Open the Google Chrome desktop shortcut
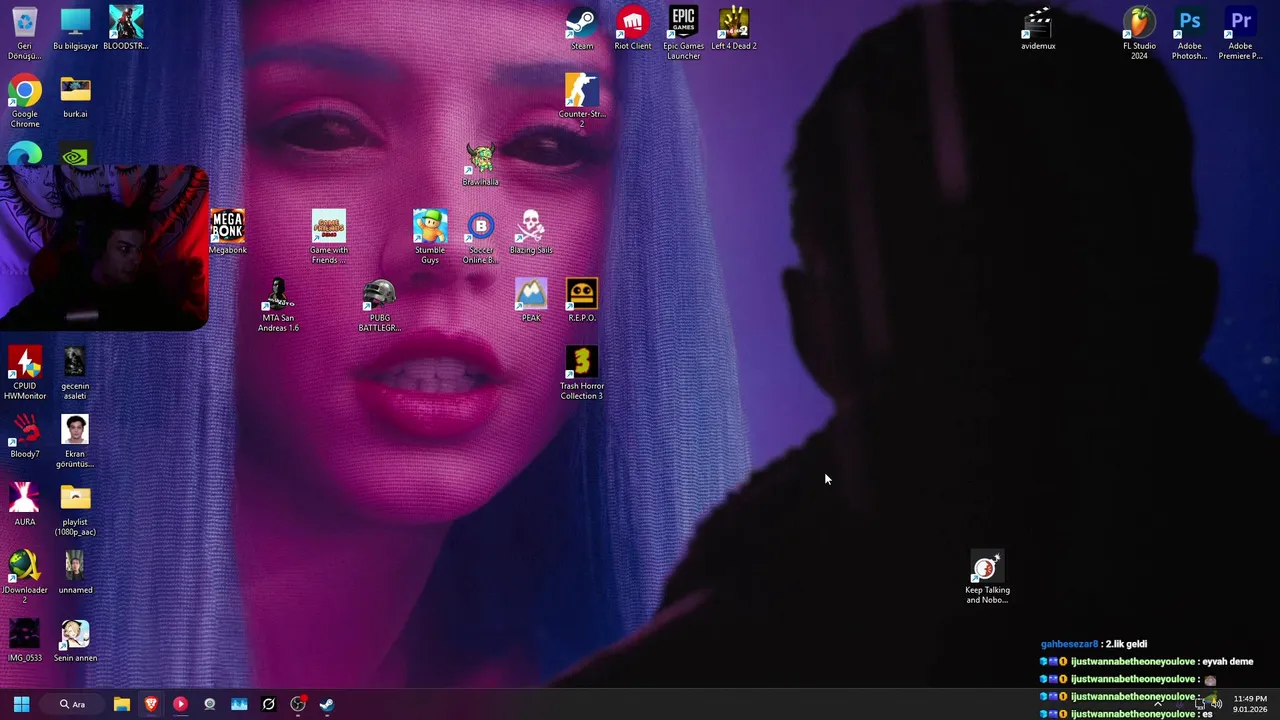Screen dimensions: 1280x720 [24, 101]
